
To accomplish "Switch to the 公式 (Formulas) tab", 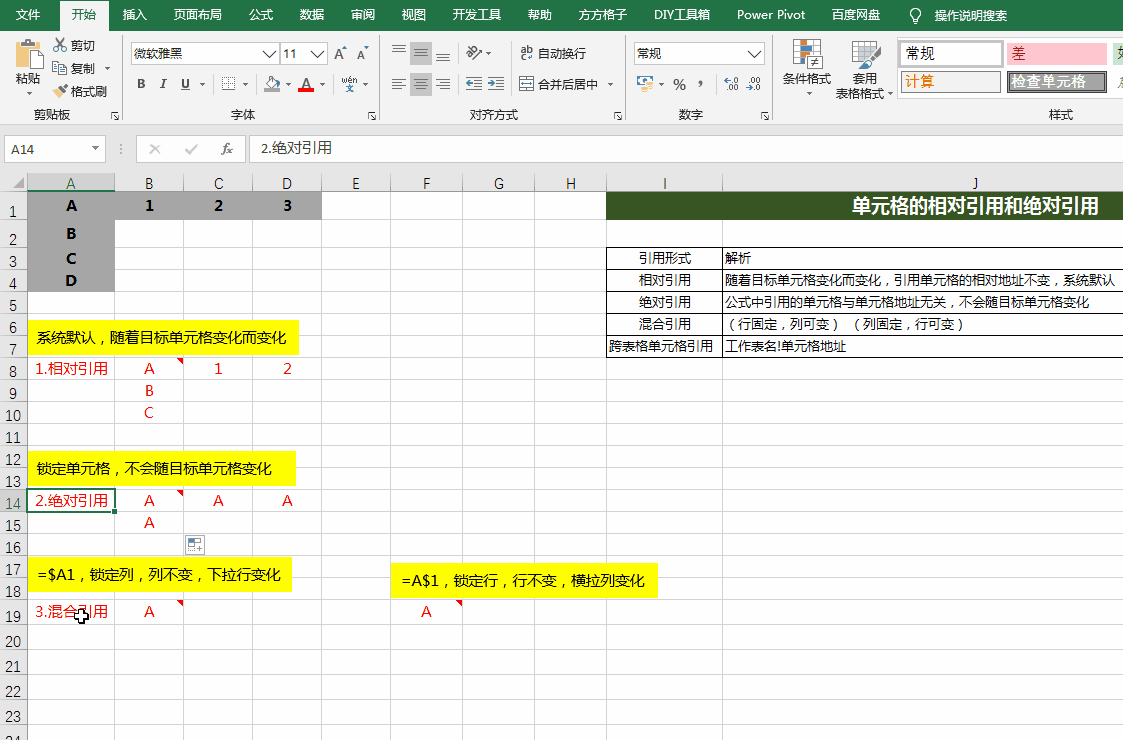I will pyautogui.click(x=261, y=14).
